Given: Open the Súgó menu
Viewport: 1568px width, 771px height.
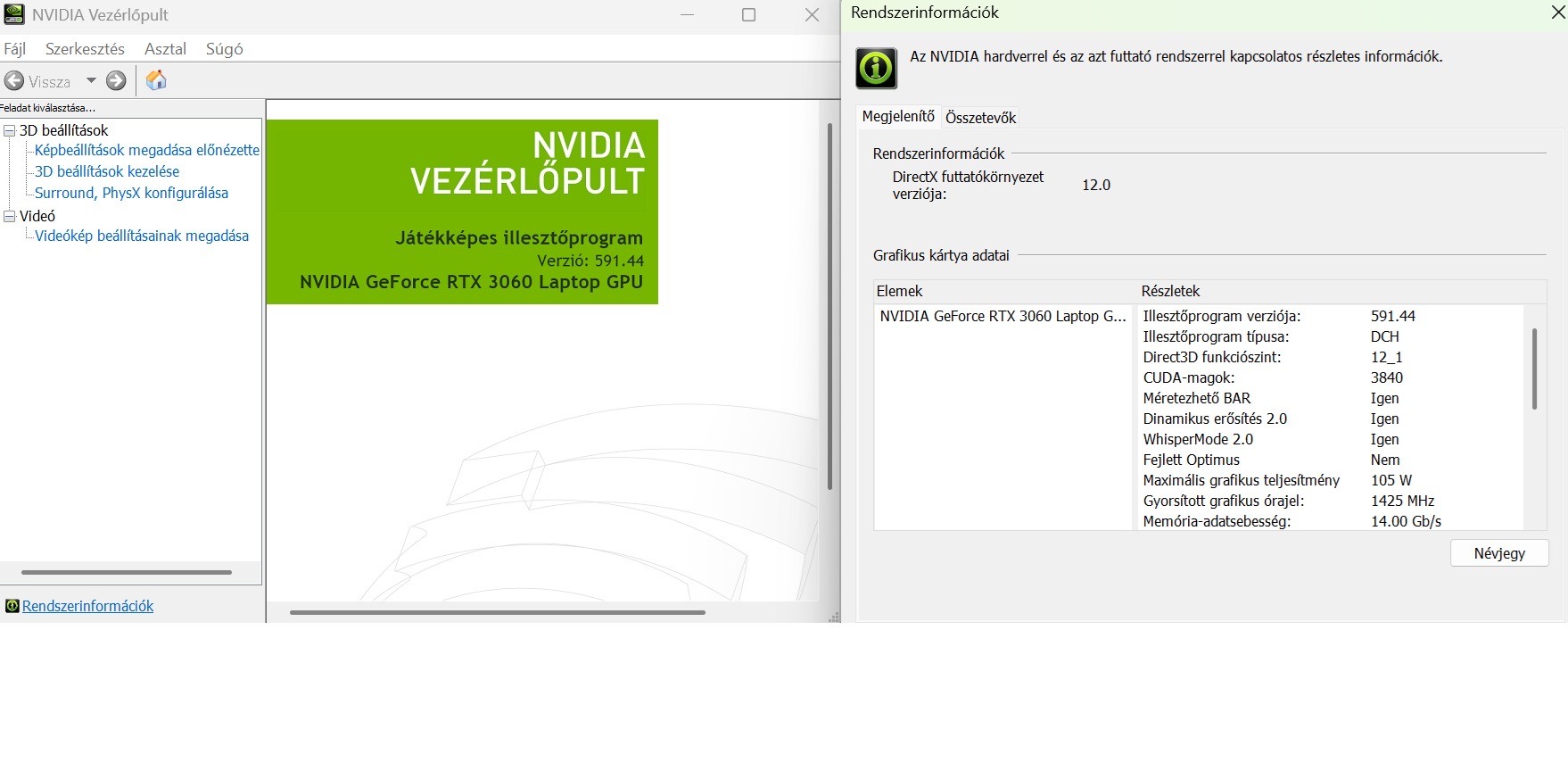Looking at the screenshot, I should point(224,49).
